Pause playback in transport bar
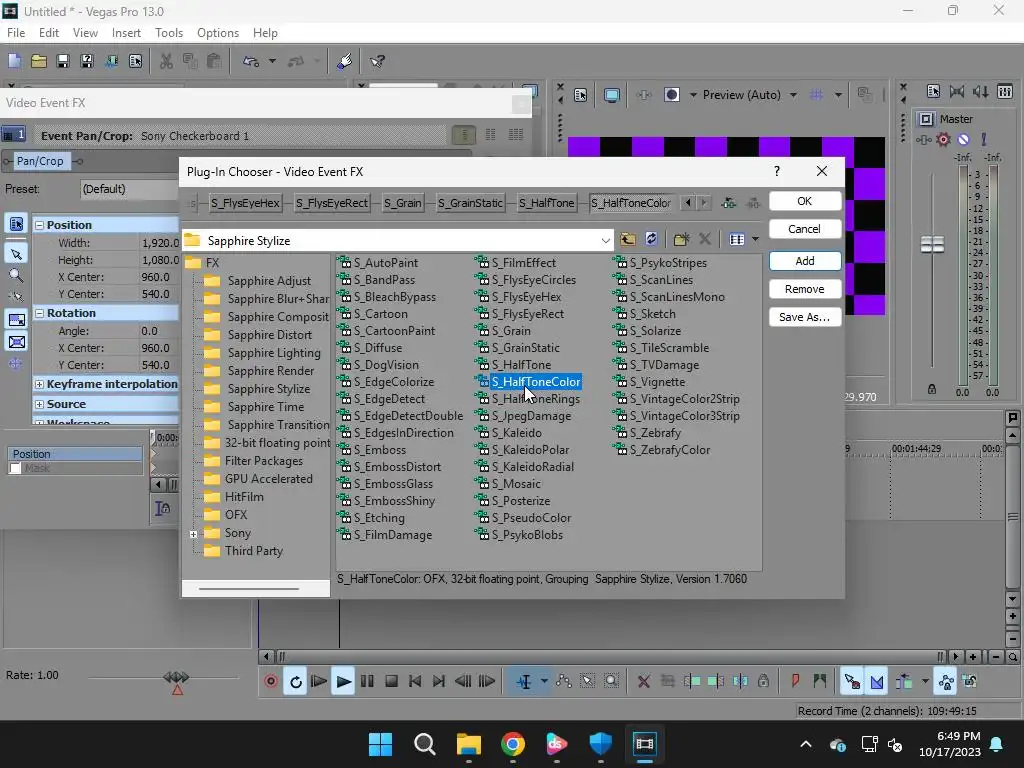1024x768 pixels. pos(367,681)
